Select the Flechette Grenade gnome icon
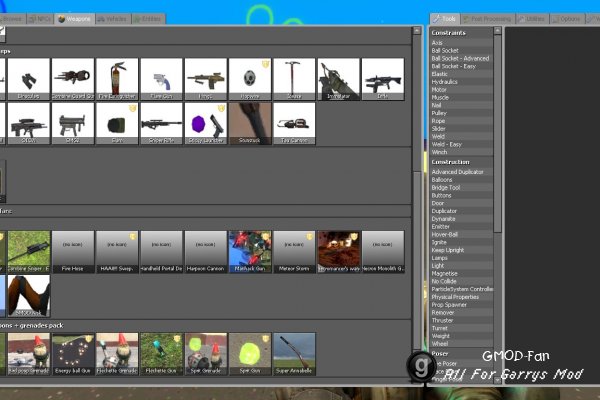 point(117,354)
